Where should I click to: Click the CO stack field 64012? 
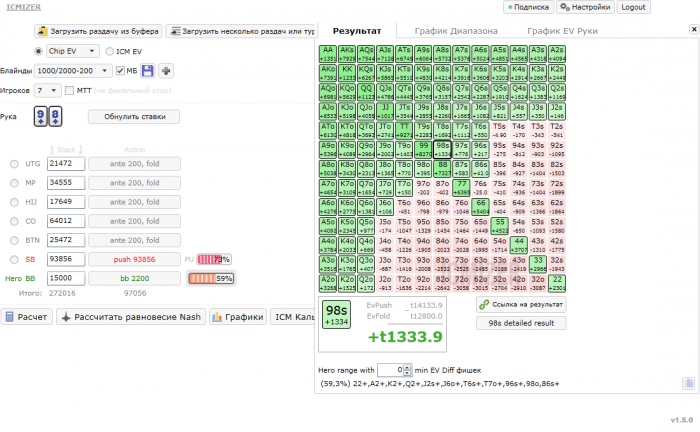[x=66, y=221]
